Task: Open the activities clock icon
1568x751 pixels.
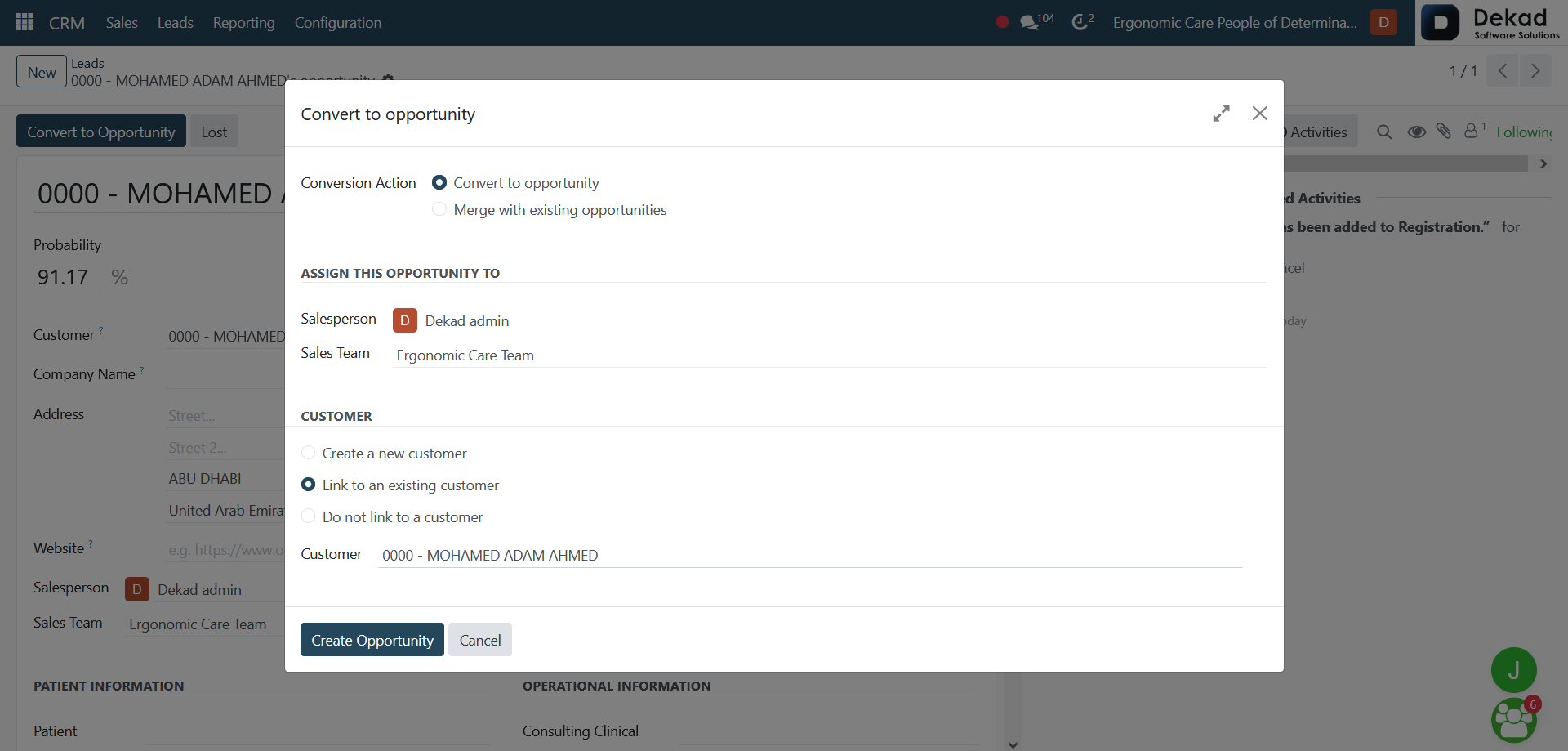Action: [1082, 21]
